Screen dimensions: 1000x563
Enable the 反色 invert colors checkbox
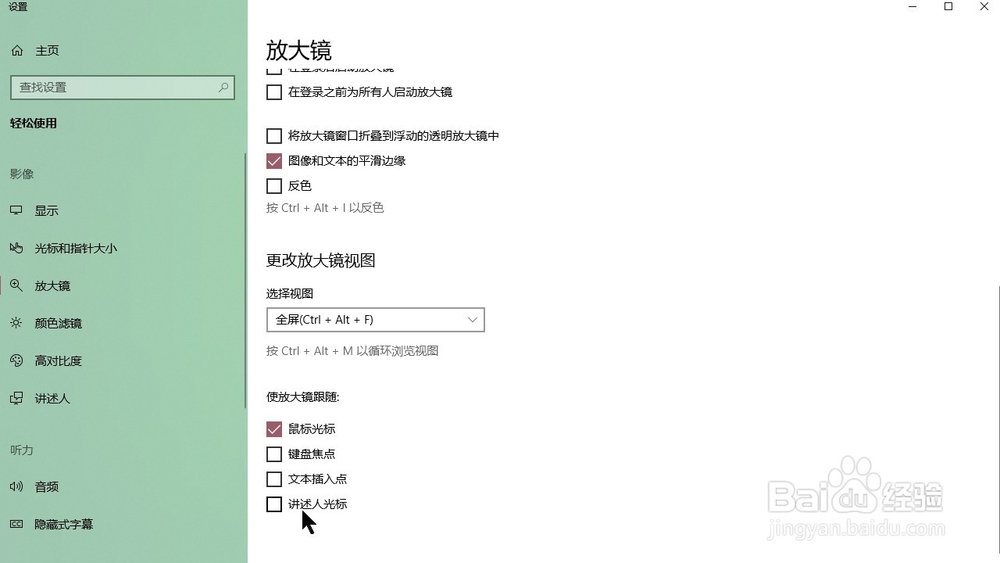pos(274,186)
